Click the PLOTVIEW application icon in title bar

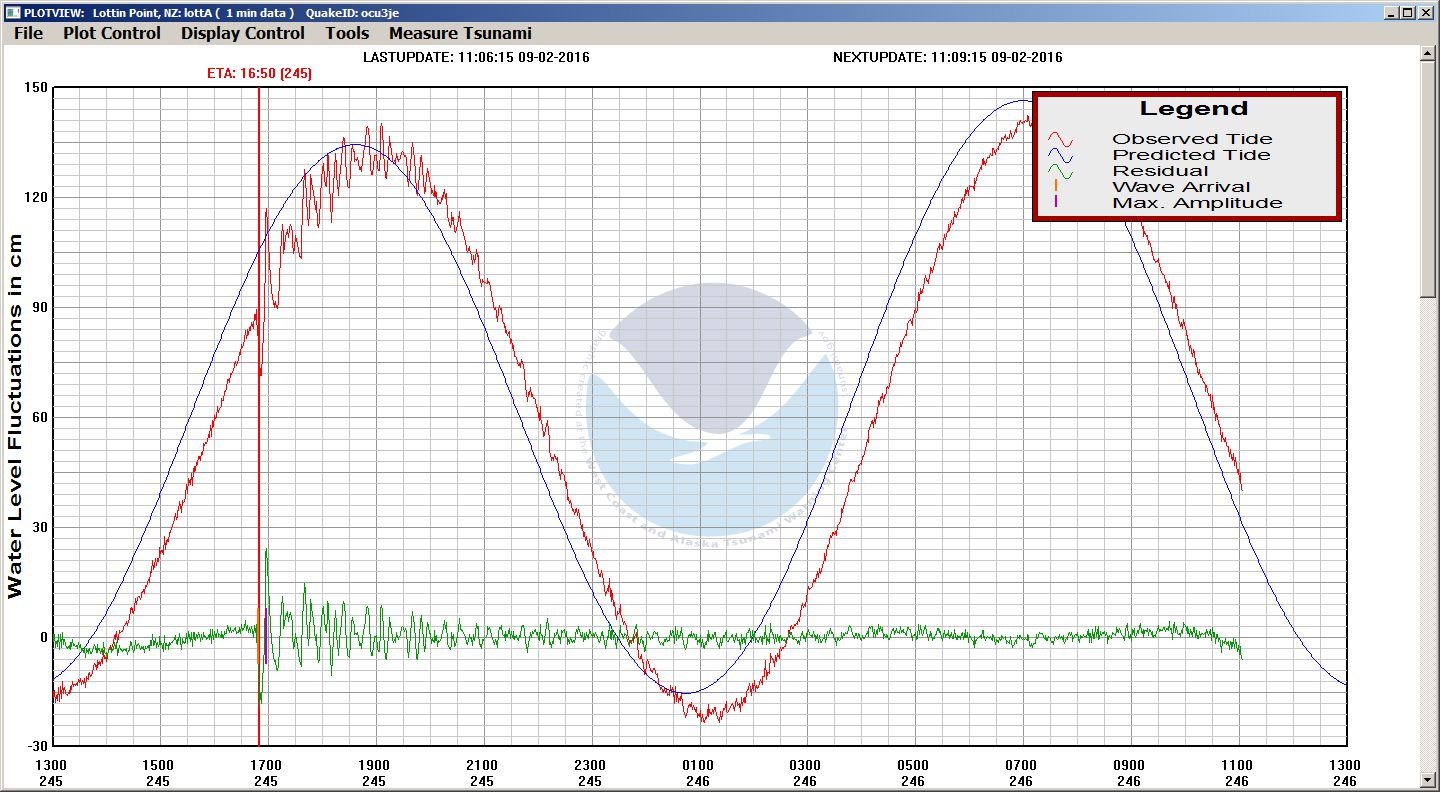[10, 12]
